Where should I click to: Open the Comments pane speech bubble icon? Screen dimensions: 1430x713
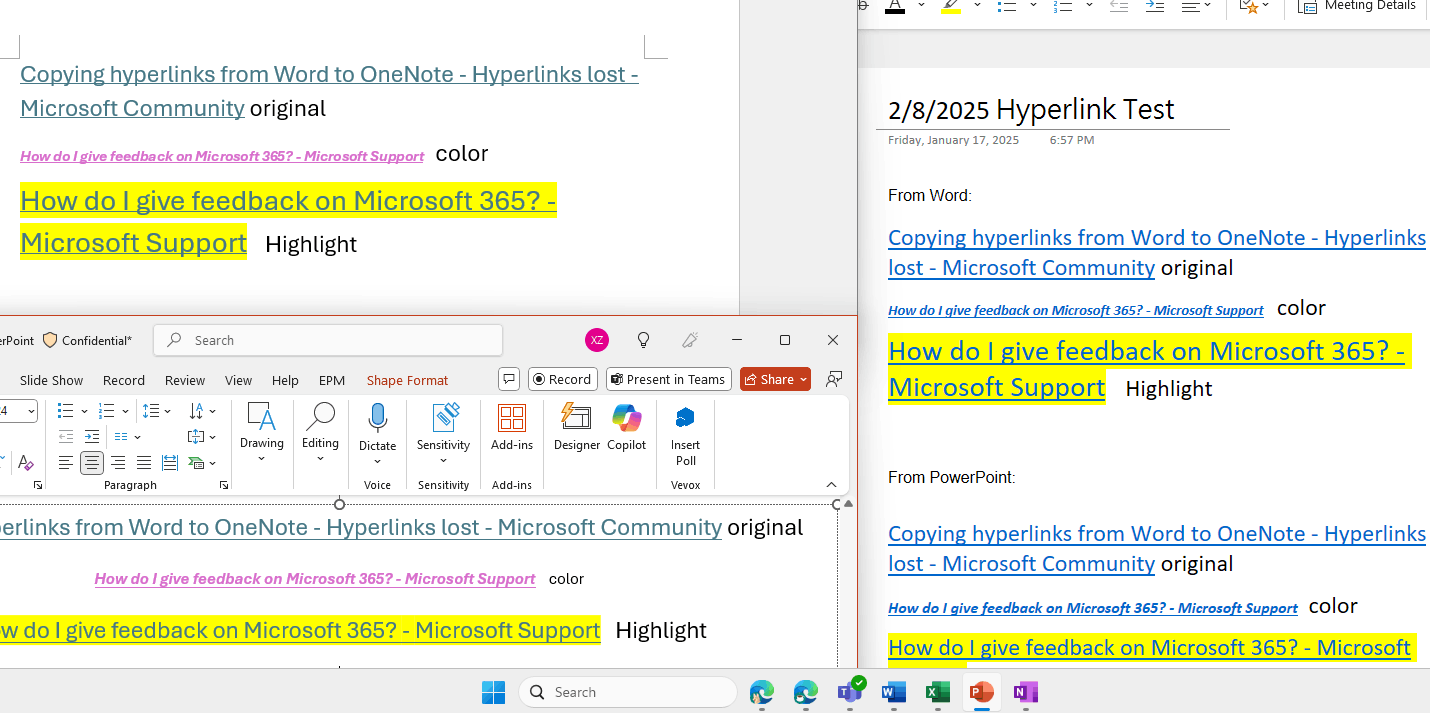click(509, 379)
